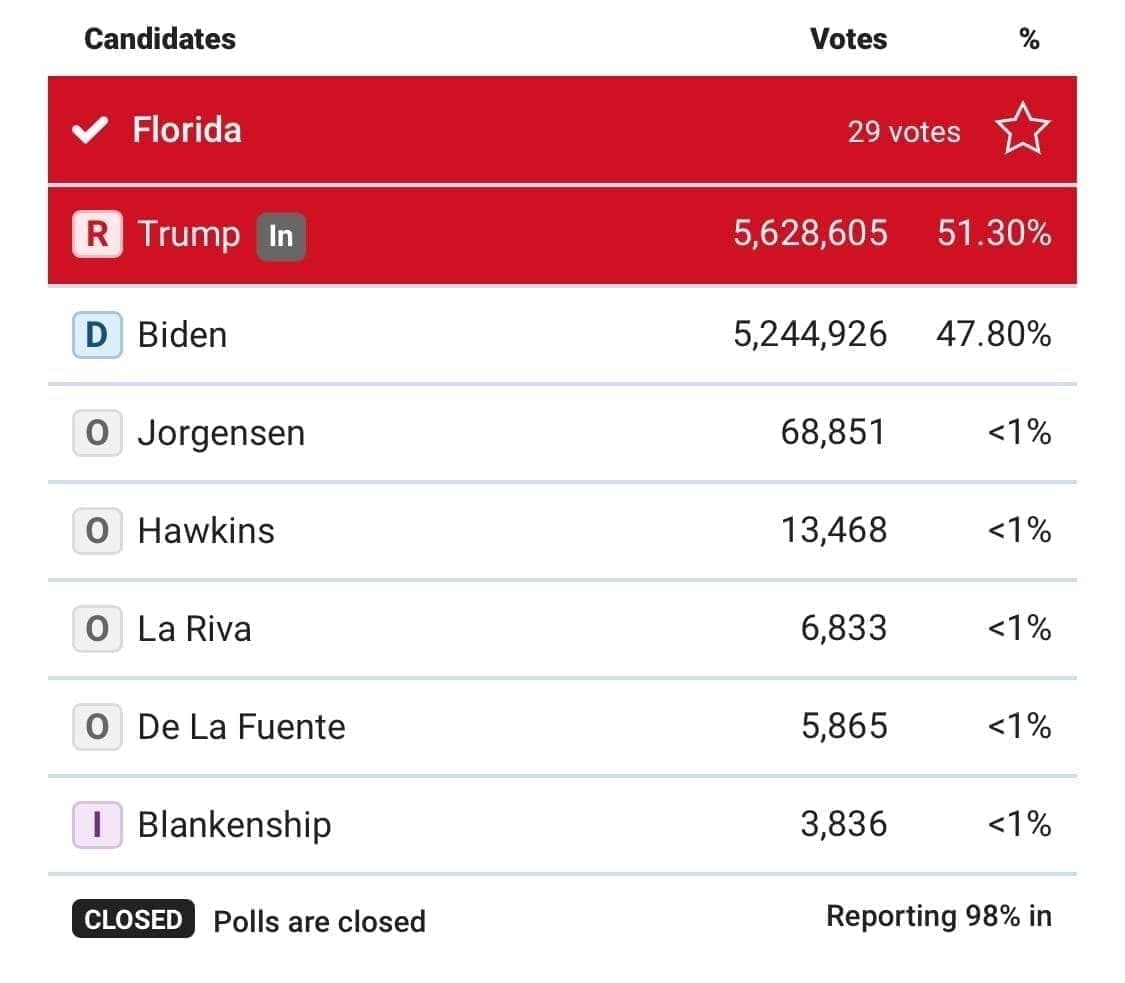Click the O badge next to Hawkins
Viewport: 1125px width, 983px height.
[x=97, y=530]
